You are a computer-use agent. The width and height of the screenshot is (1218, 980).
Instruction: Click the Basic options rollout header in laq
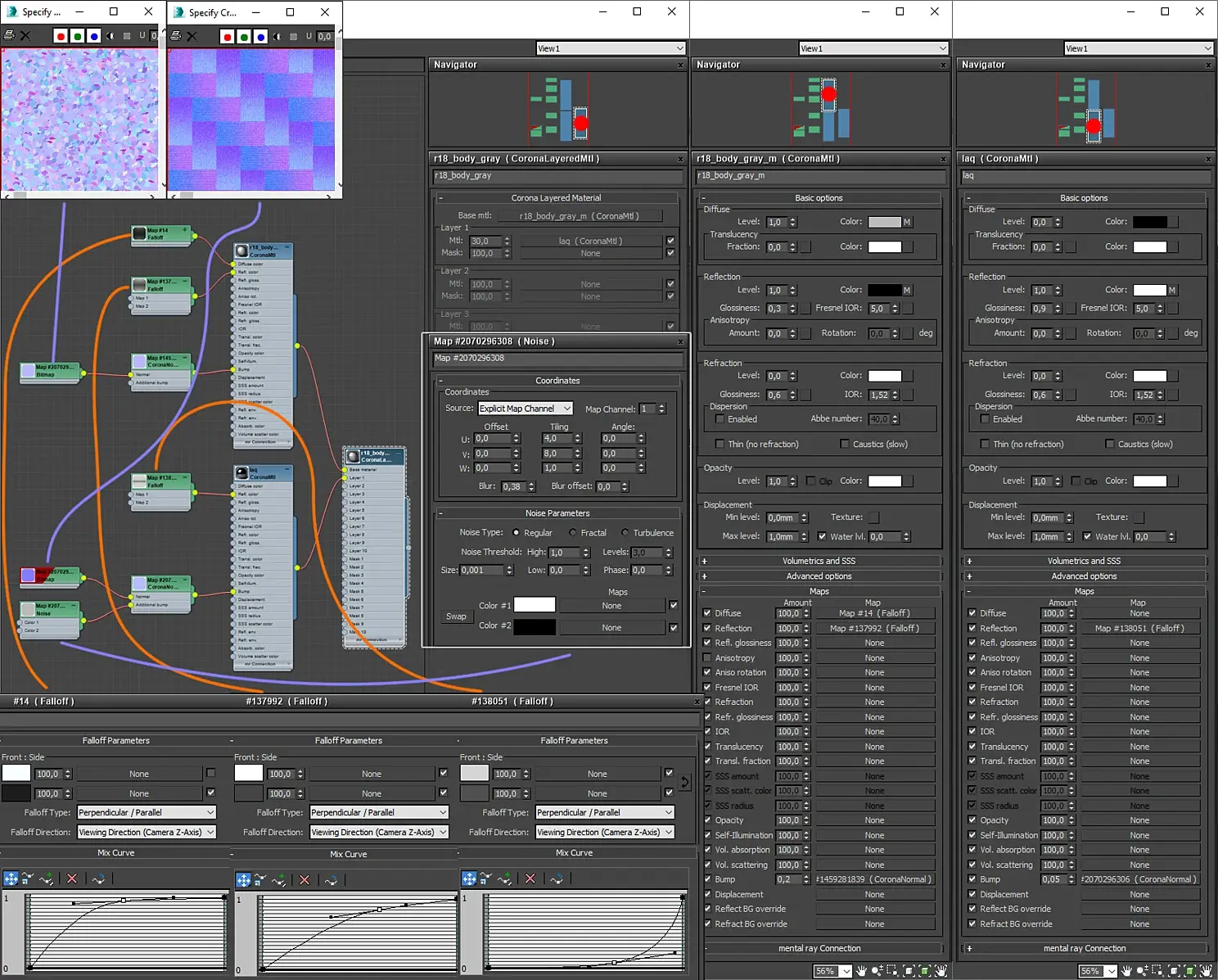[x=1083, y=198]
